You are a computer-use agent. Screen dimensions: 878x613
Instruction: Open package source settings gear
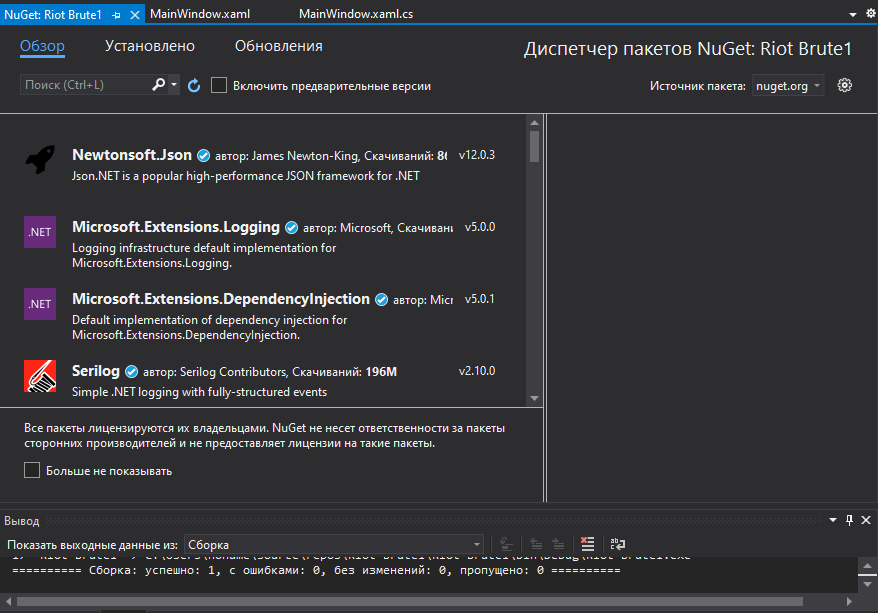pyautogui.click(x=844, y=85)
